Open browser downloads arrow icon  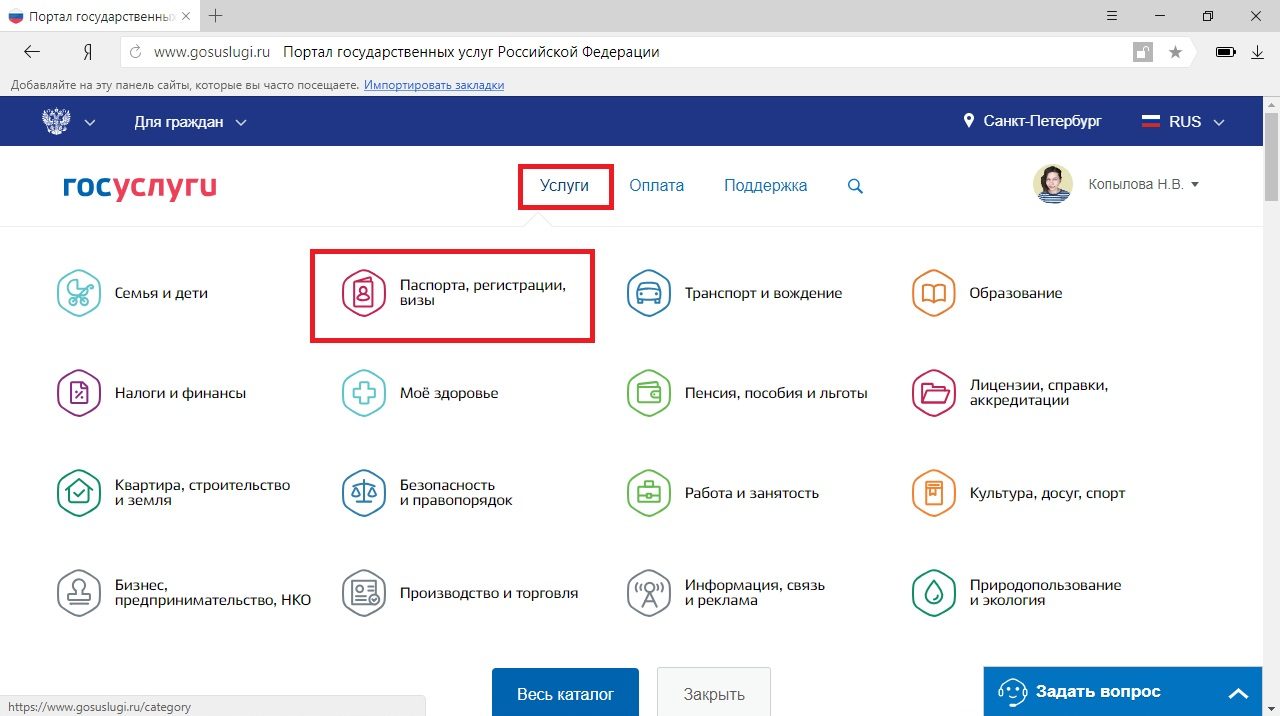pos(1258,52)
